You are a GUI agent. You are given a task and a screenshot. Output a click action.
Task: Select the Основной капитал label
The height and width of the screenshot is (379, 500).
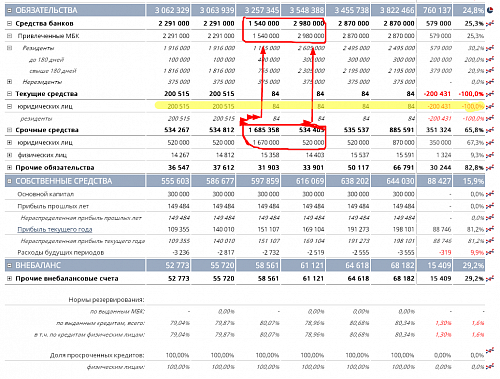[x=46, y=194]
